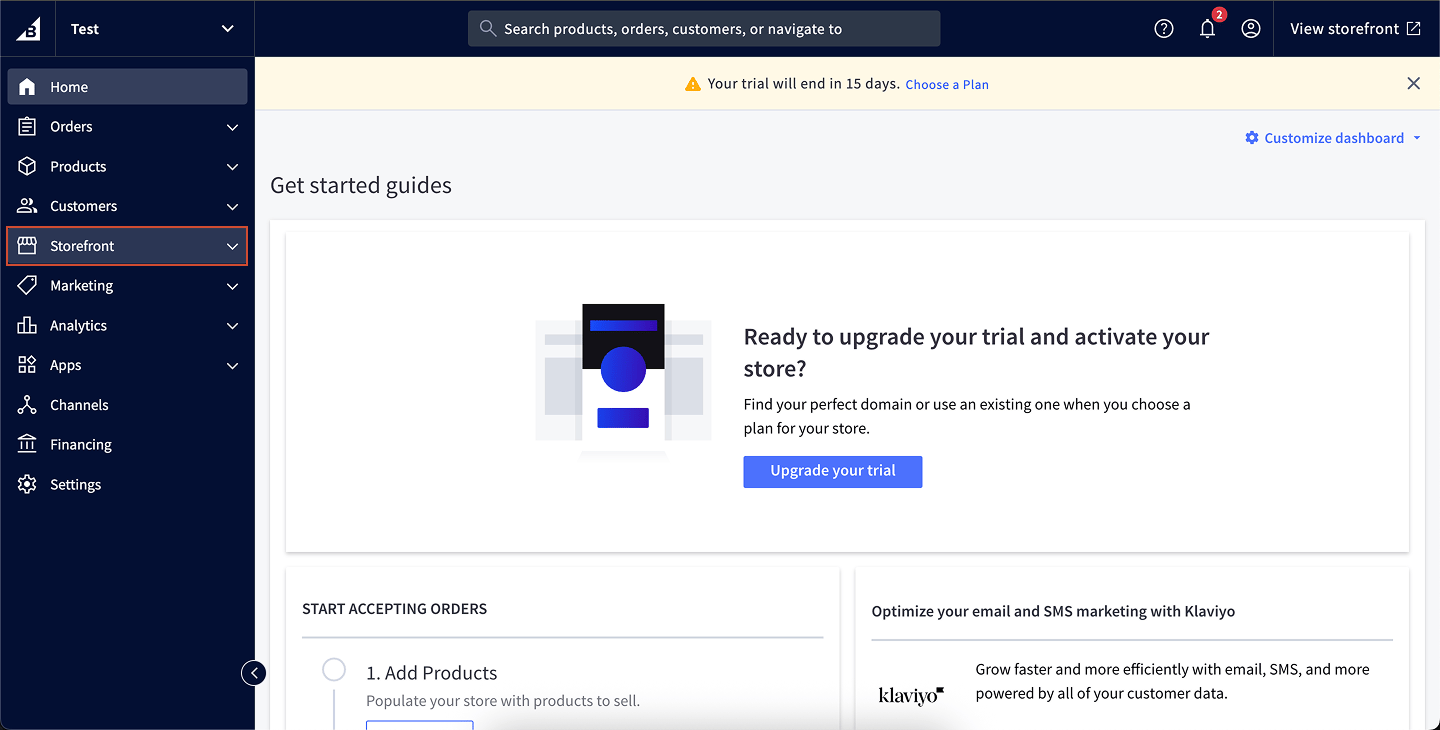Click the Customize dashboard gear icon
This screenshot has height=730, width=1440.
(x=1252, y=138)
